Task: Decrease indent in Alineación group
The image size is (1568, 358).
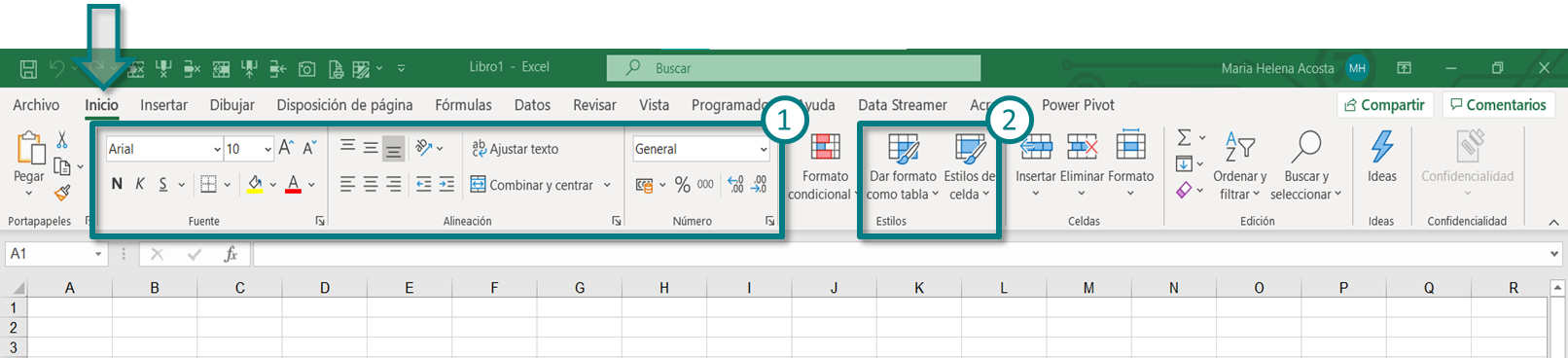Action: click(x=423, y=184)
